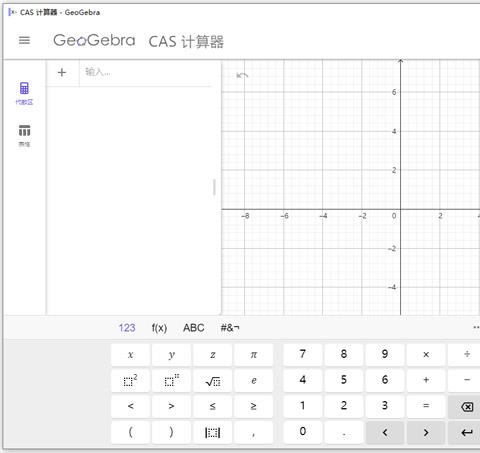Tap the less-than key
This screenshot has width=480, height=453.
pos(130,406)
